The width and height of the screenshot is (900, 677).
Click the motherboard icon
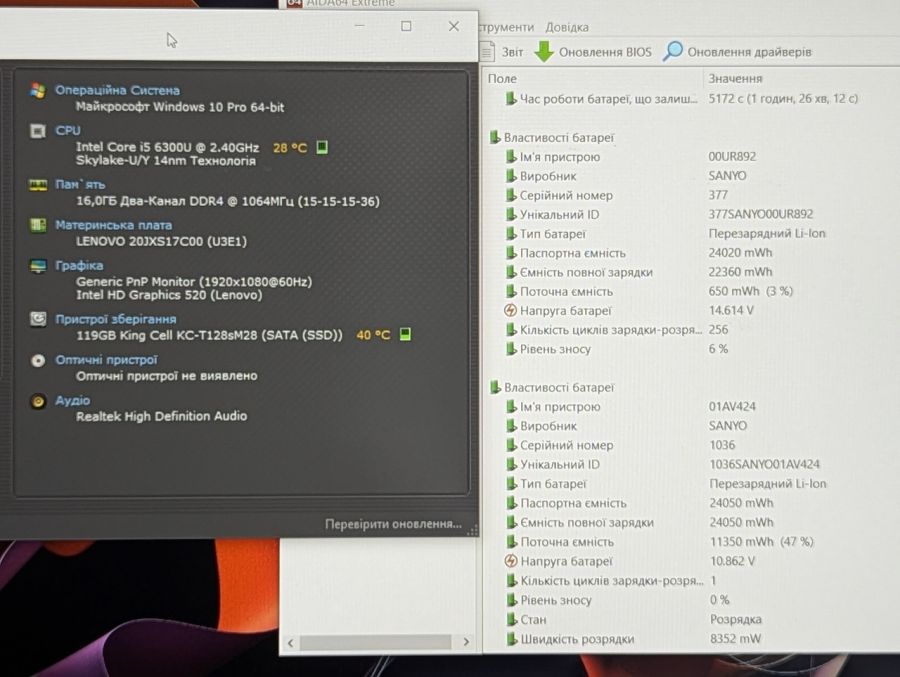pyautogui.click(x=38, y=225)
